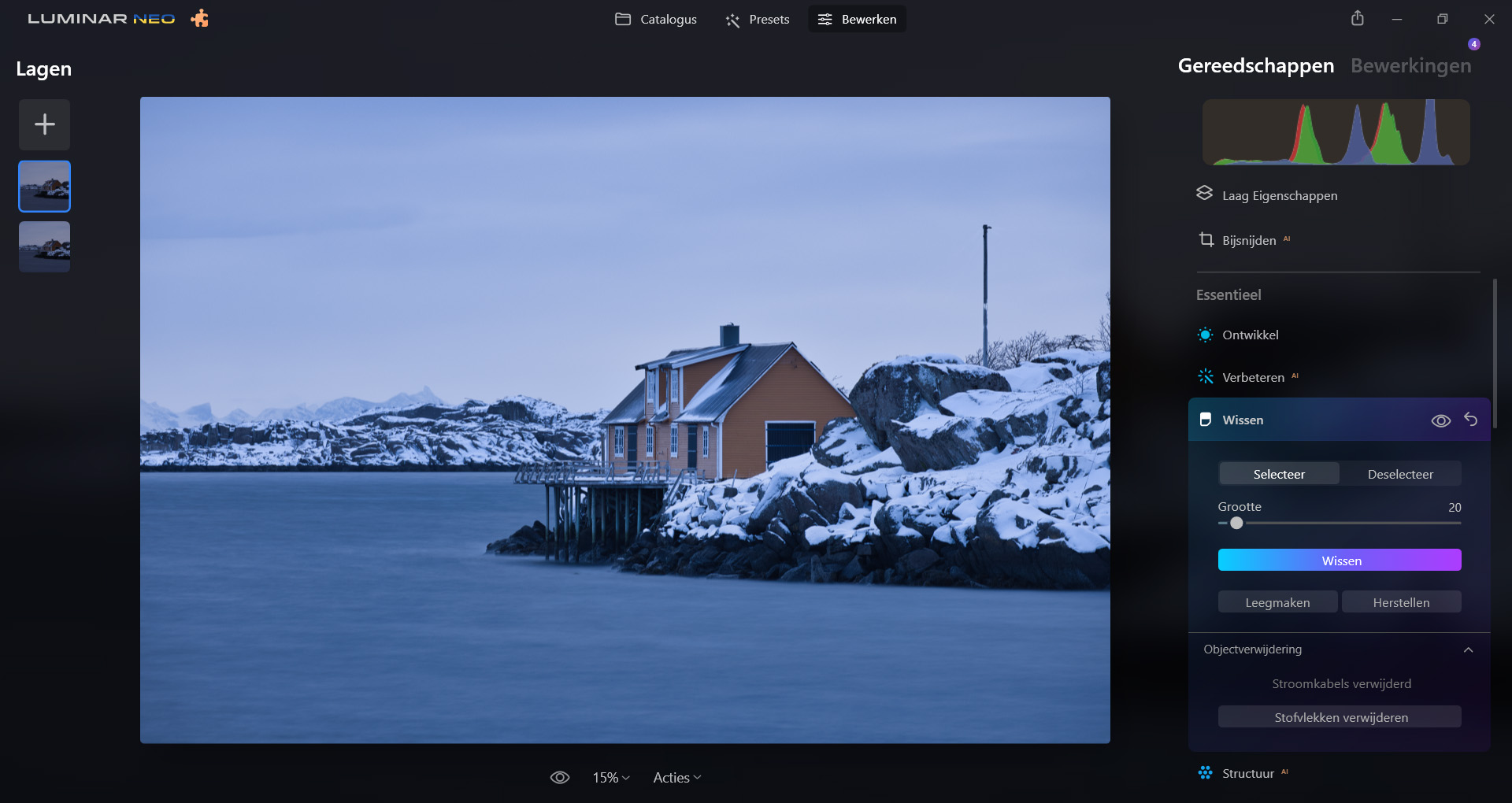Click the Laag Eigenschappen layers icon
This screenshot has height=803, width=1512.
[1204, 194]
